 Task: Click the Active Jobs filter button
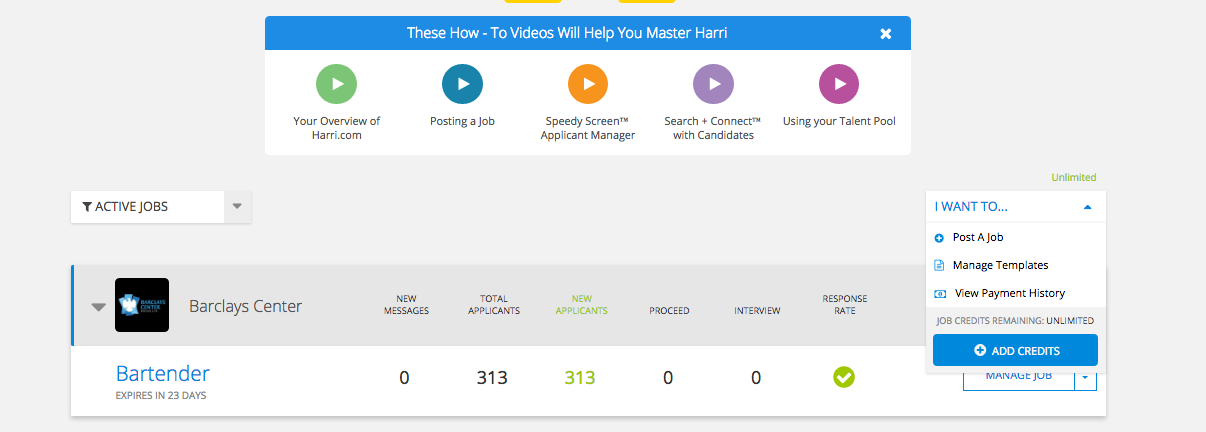pyautogui.click(x=148, y=207)
